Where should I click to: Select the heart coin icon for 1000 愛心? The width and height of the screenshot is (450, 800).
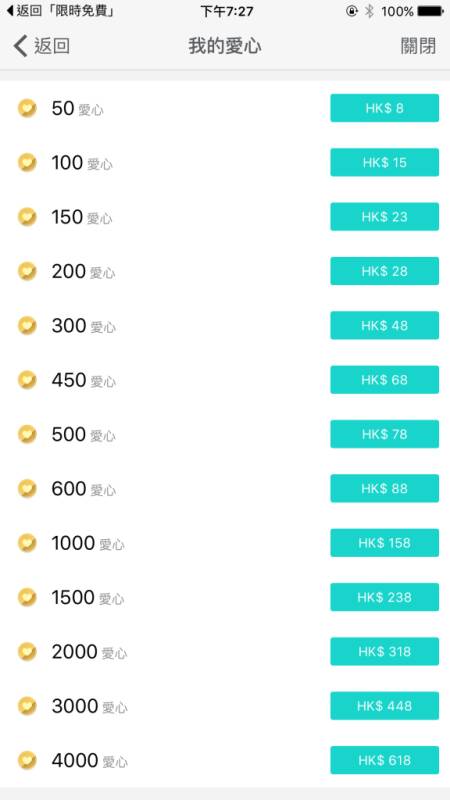[x=27, y=543]
